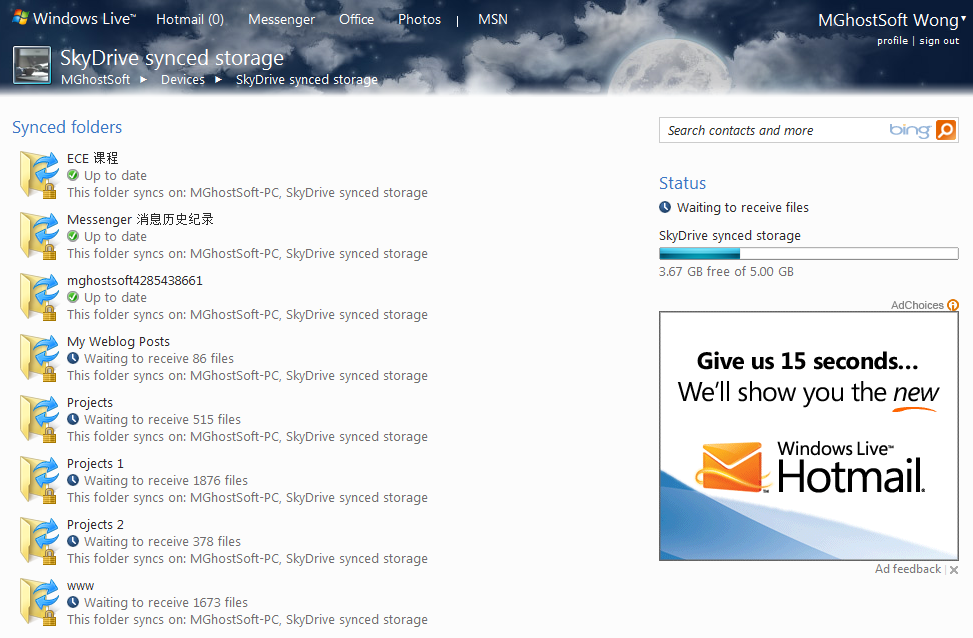Click the Ad feedback link
This screenshot has width=973, height=638.
[907, 569]
